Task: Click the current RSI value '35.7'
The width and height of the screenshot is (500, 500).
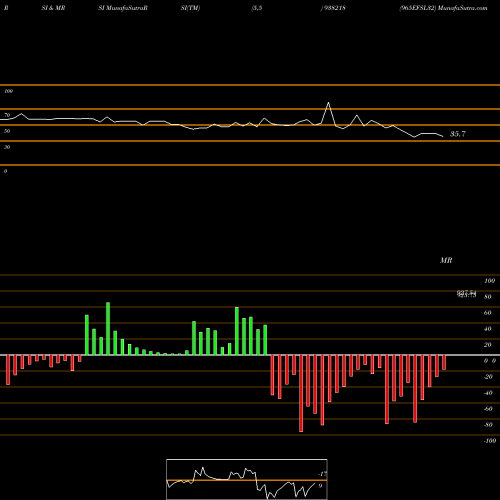Action: (458, 134)
